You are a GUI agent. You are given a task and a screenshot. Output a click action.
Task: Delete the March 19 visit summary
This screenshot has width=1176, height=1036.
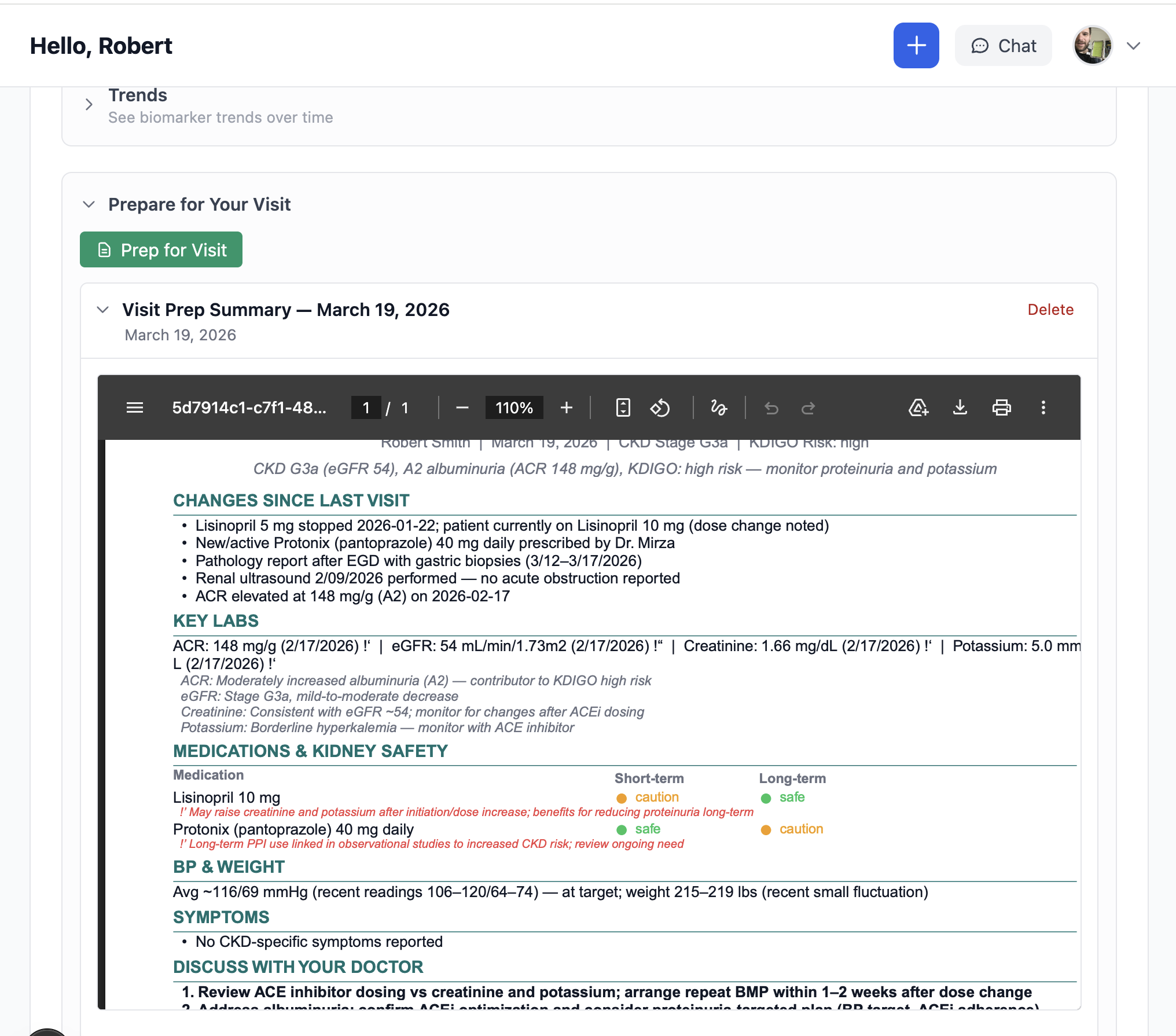click(1050, 310)
